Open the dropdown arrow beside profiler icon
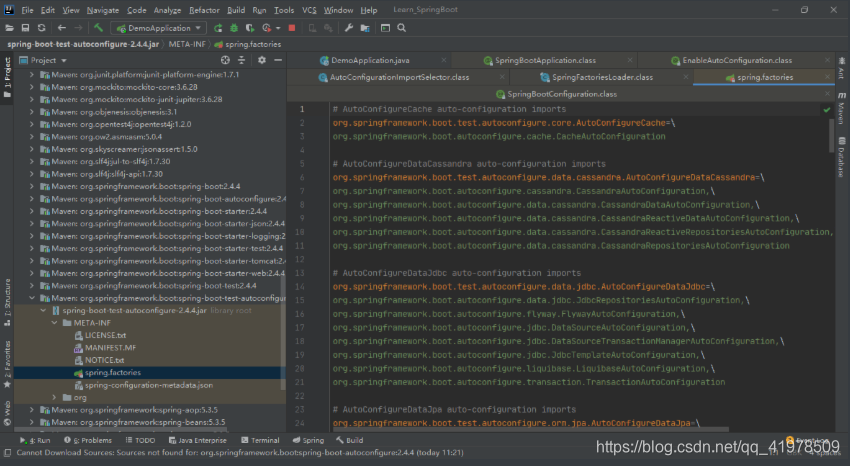The height and width of the screenshot is (466, 850). (278, 28)
